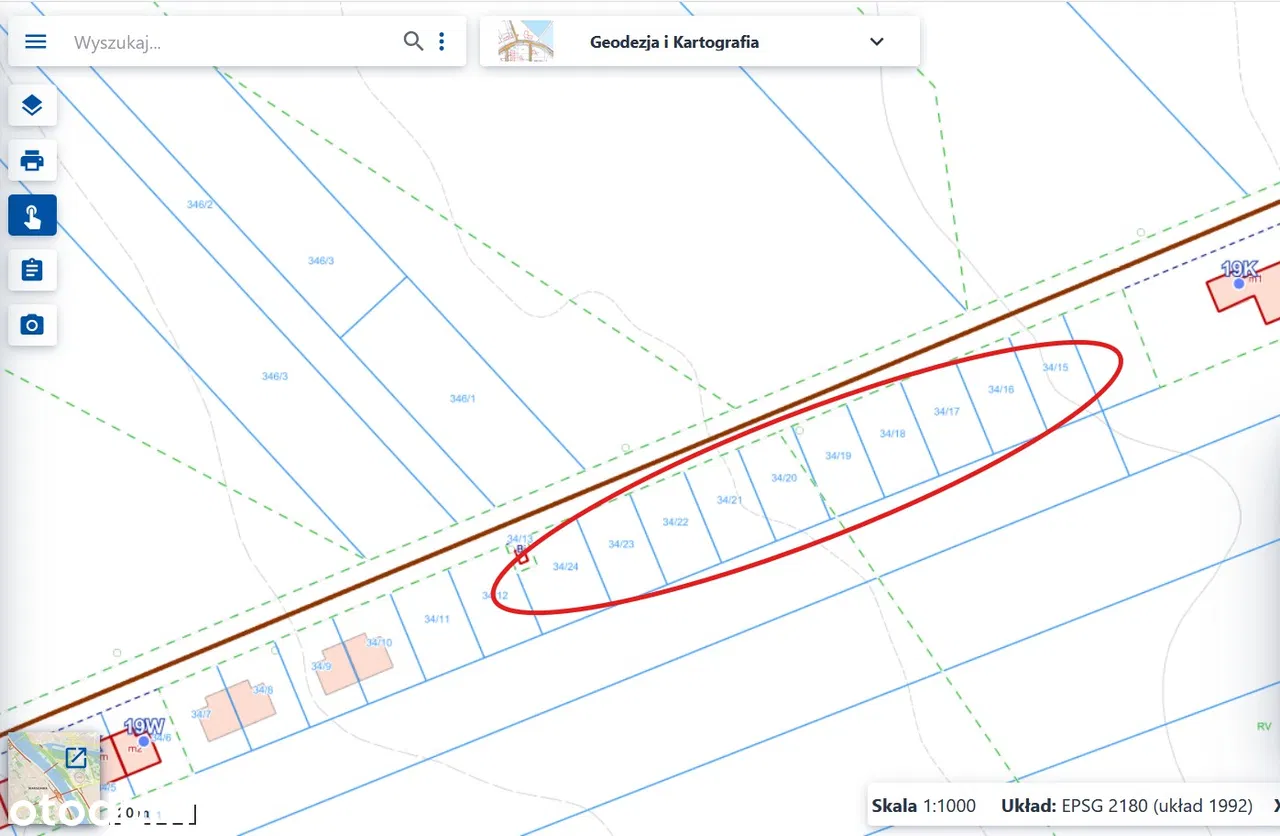Open the three-dot search options menu
The width and height of the screenshot is (1280, 836).
click(442, 41)
